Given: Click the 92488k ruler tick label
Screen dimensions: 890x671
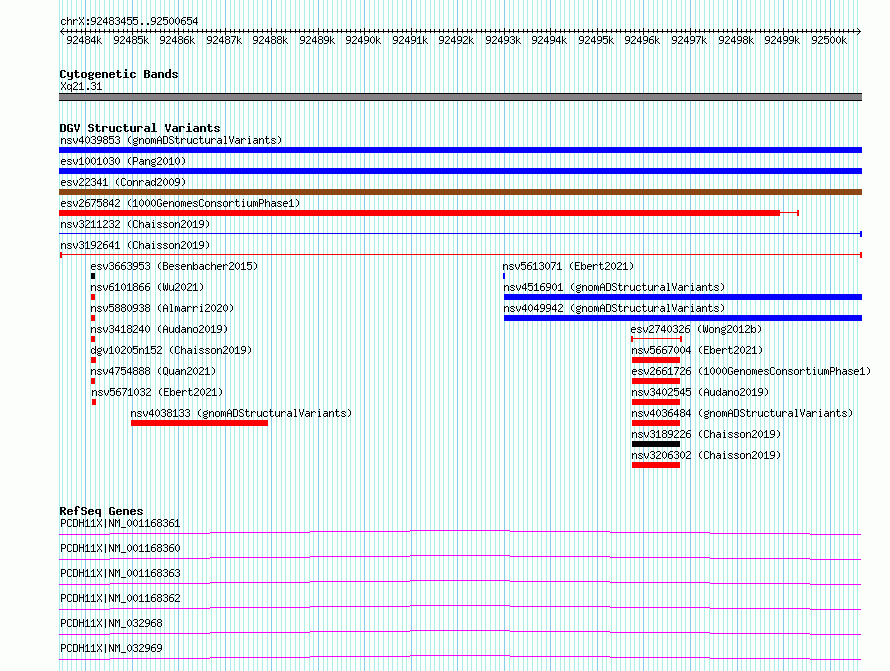Looking at the screenshot, I should 270,41.
